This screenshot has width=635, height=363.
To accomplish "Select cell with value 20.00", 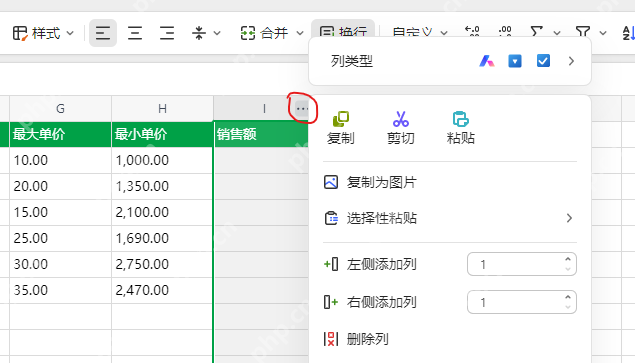I will click(x=60, y=186).
